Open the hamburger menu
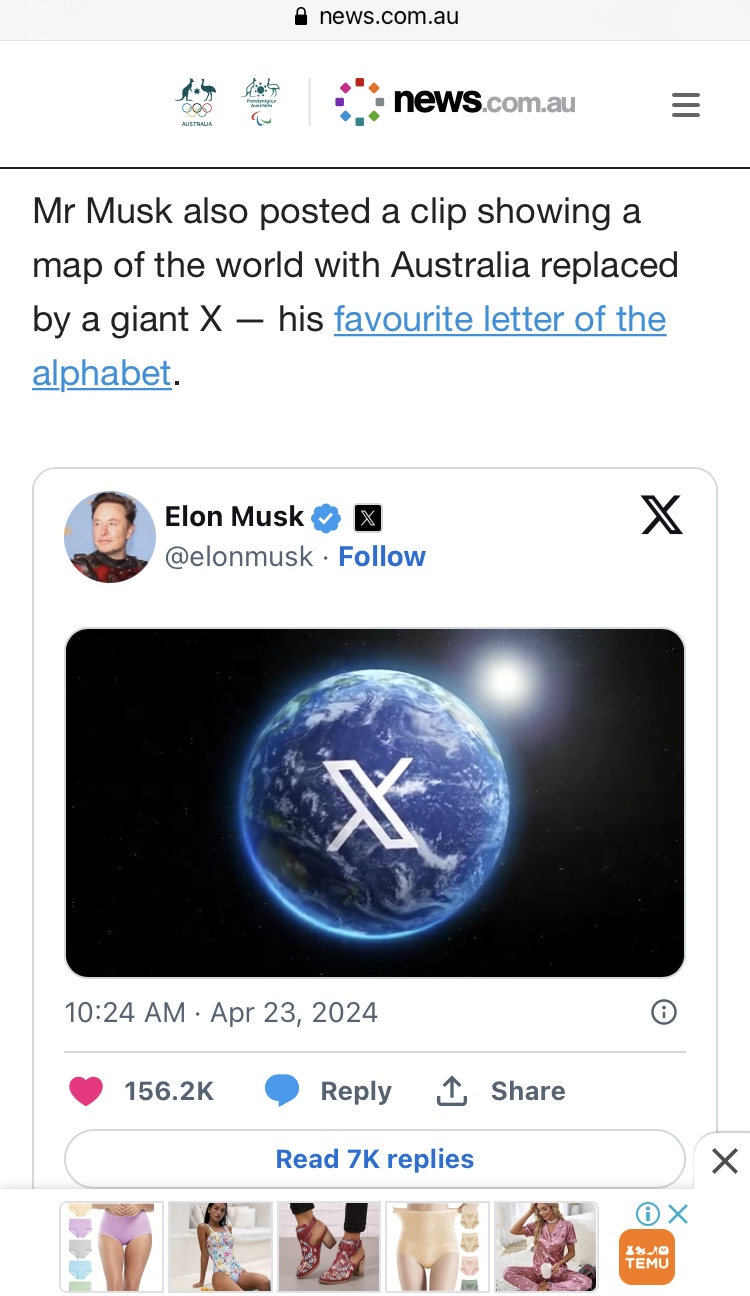 pyautogui.click(x=686, y=105)
